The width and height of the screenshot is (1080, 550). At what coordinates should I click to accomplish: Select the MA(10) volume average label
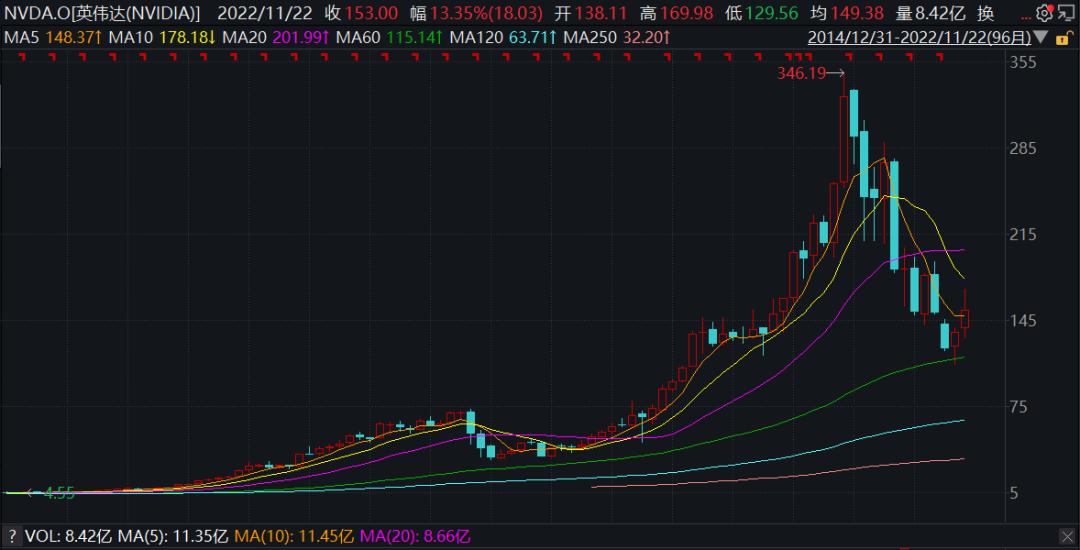click(x=295, y=536)
